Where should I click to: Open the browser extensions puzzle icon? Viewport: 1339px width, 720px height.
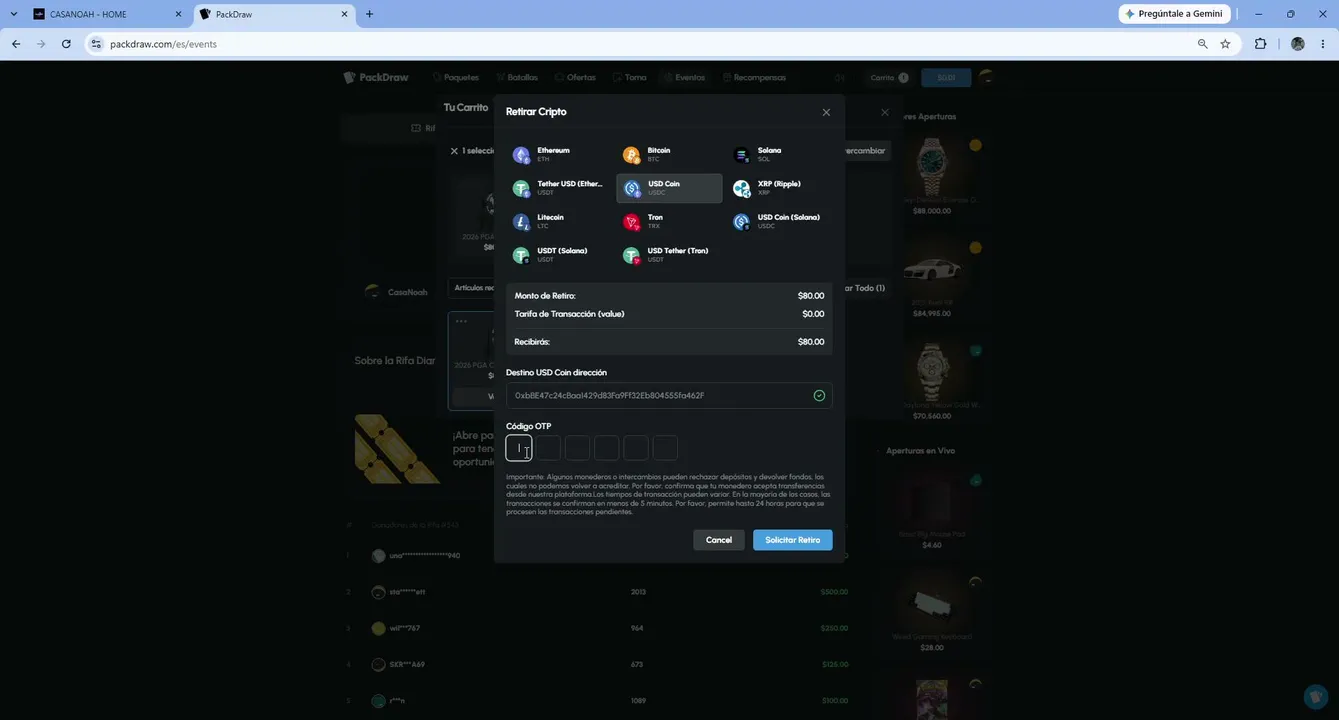tap(1260, 44)
